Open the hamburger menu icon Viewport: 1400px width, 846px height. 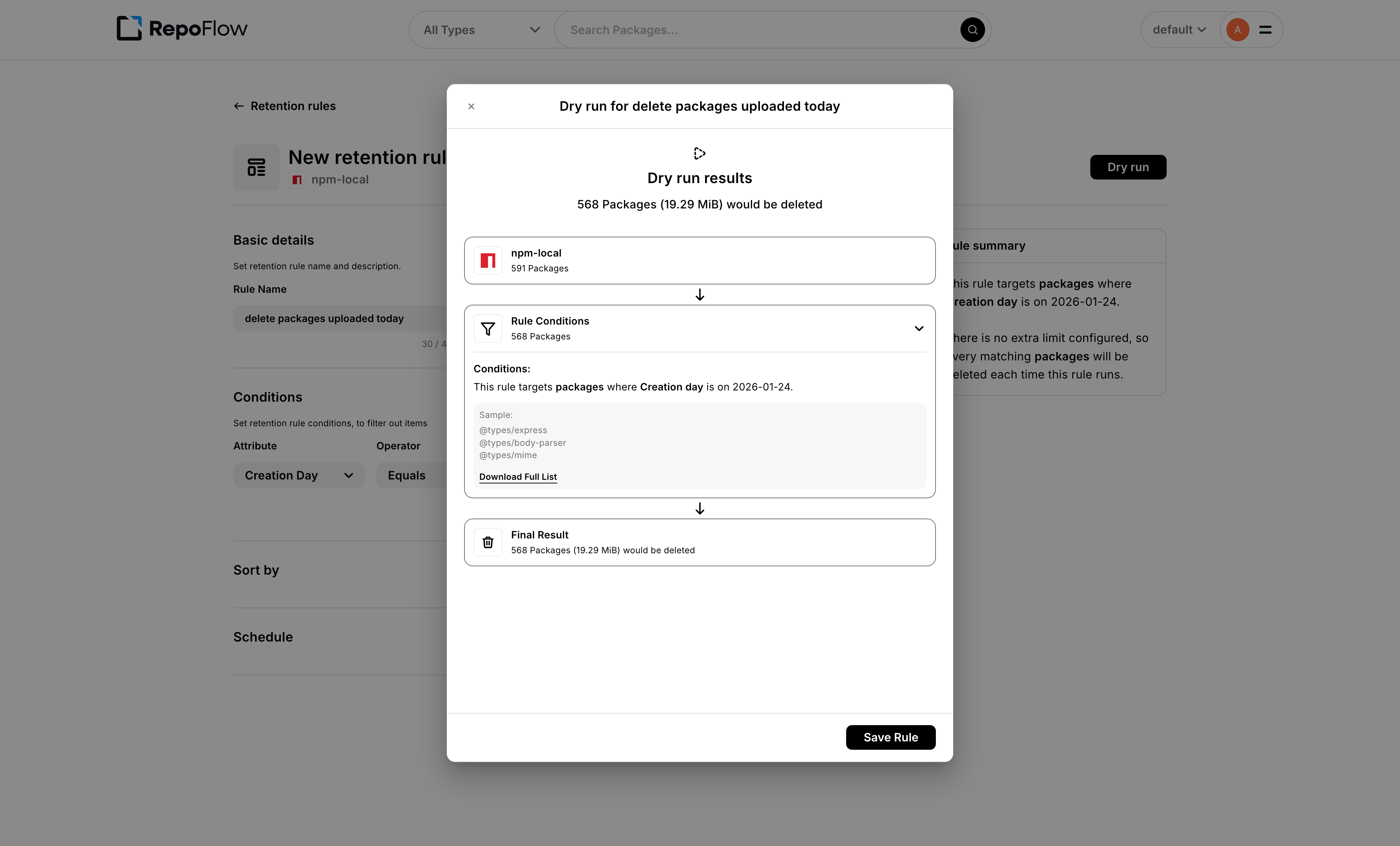[x=1265, y=30]
